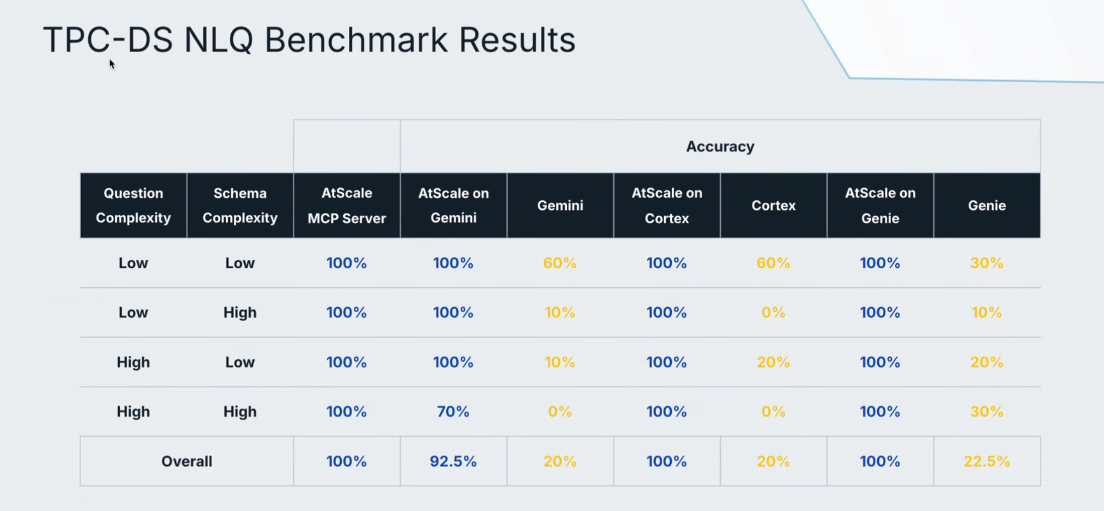The width and height of the screenshot is (1104, 511).
Task: Click the Schema Complexity column header
Action: coord(240,206)
